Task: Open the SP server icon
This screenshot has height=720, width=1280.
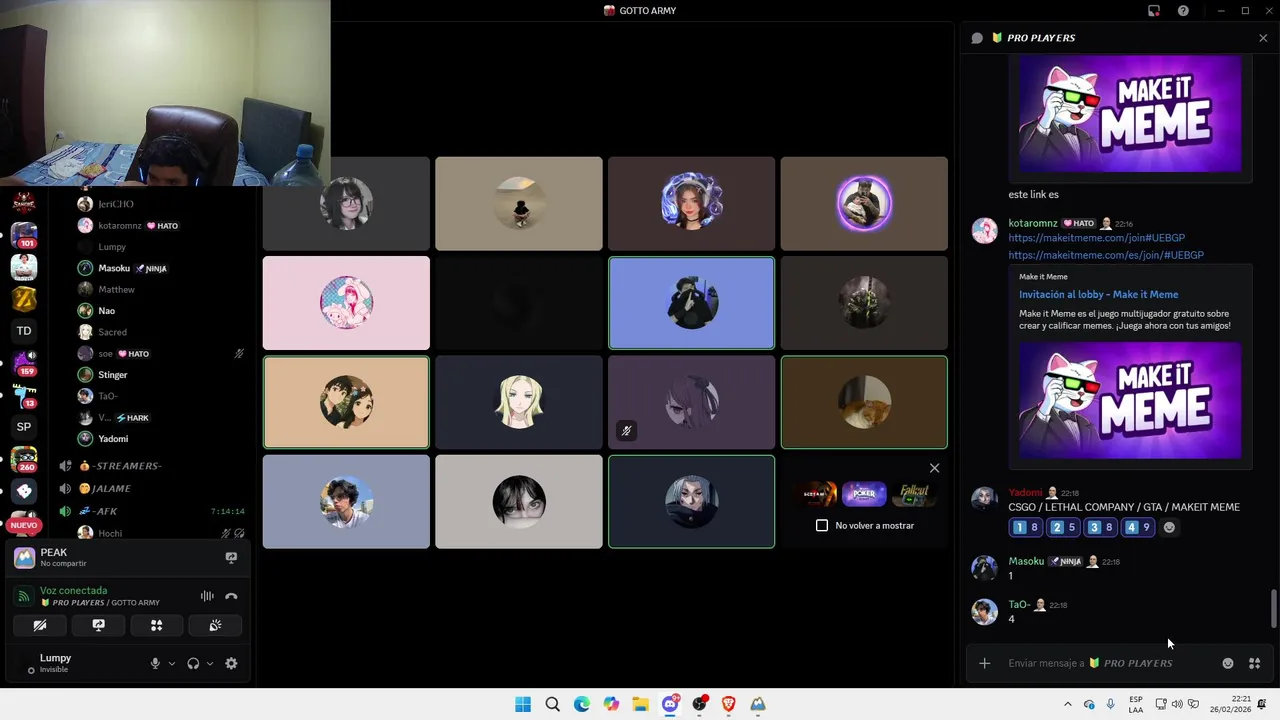Action: (x=24, y=427)
